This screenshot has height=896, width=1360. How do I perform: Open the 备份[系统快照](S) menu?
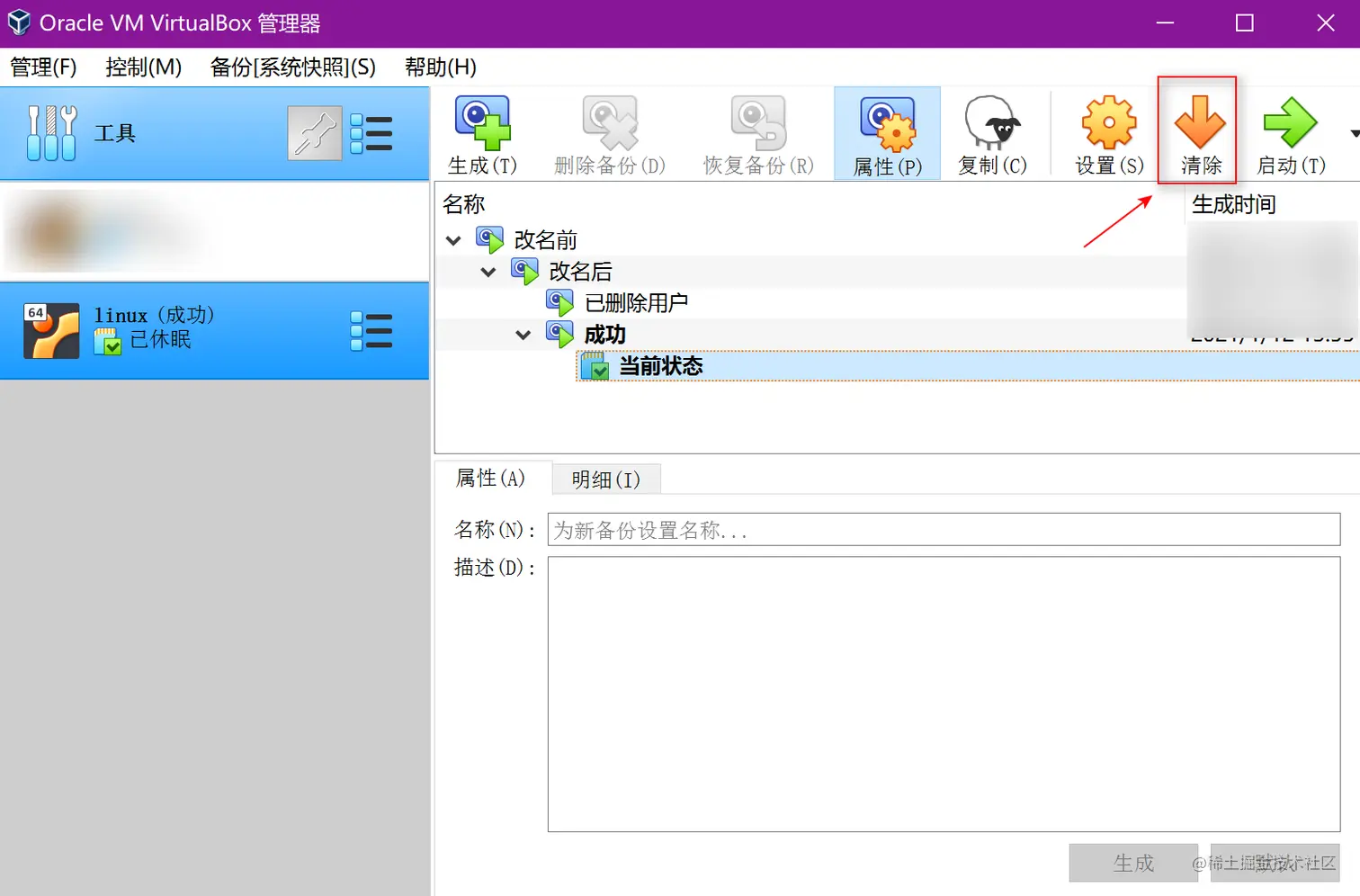[x=293, y=67]
